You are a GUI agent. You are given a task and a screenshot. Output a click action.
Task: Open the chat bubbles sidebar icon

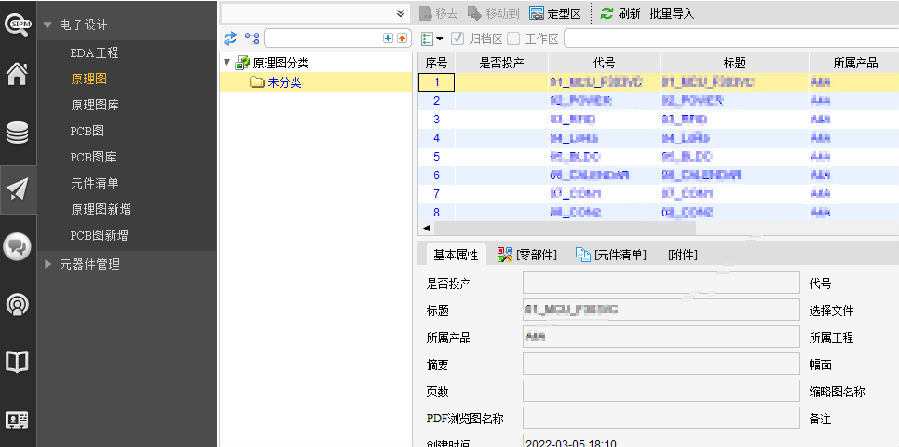pyautogui.click(x=17, y=247)
